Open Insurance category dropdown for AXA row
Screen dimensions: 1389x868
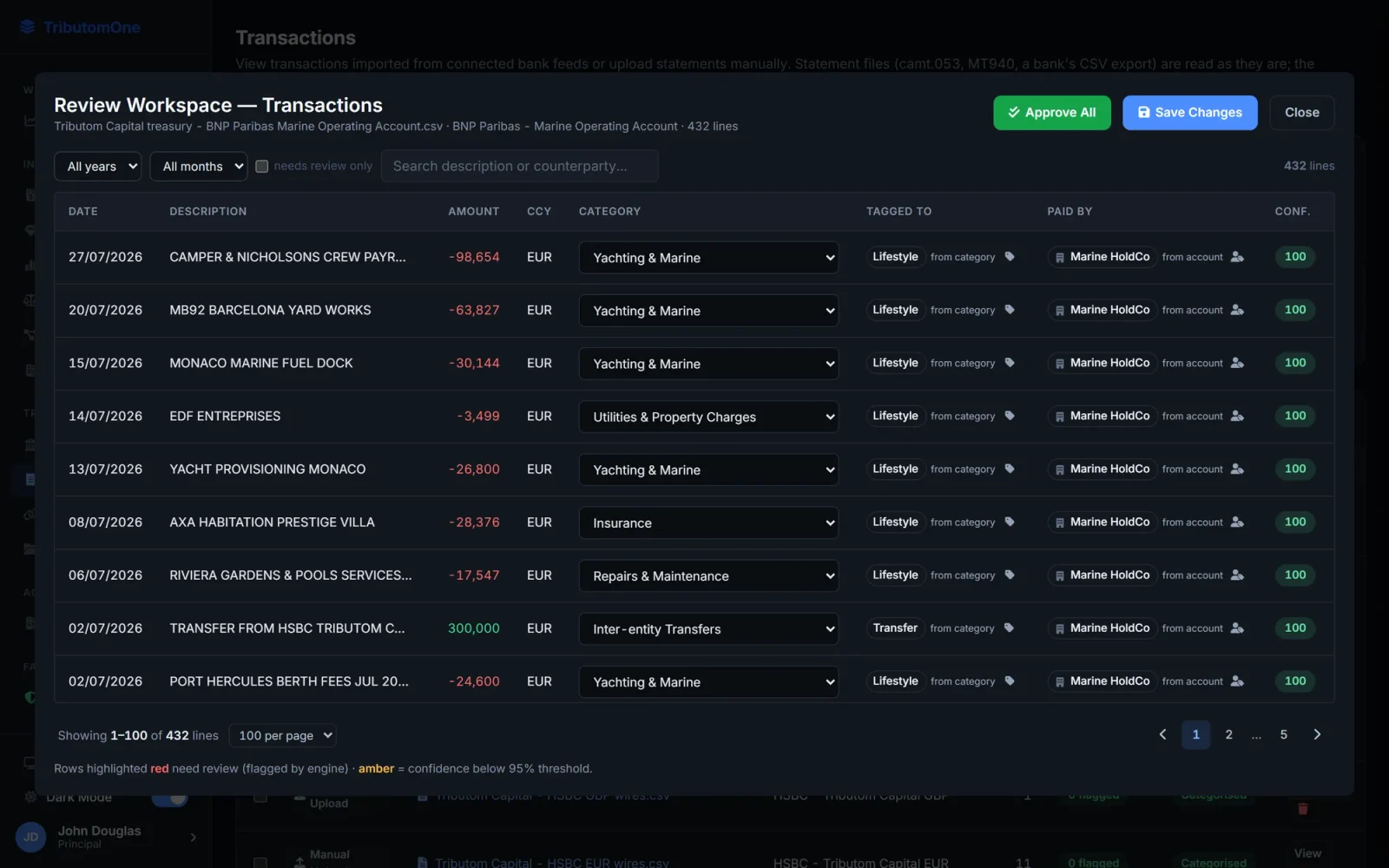[708, 523]
